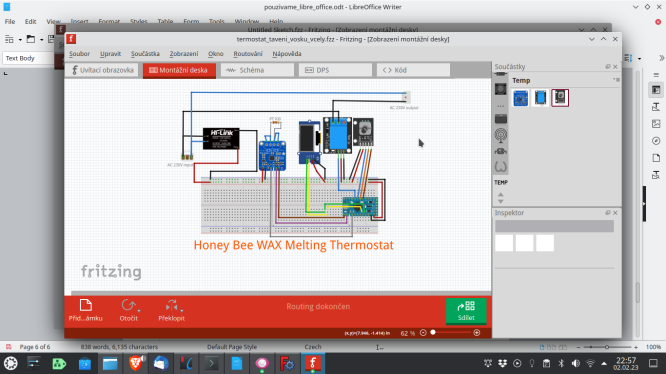The image size is (666, 374).
Task: Select the rotary encoder part in Temp bin
Action: [x=560, y=98]
